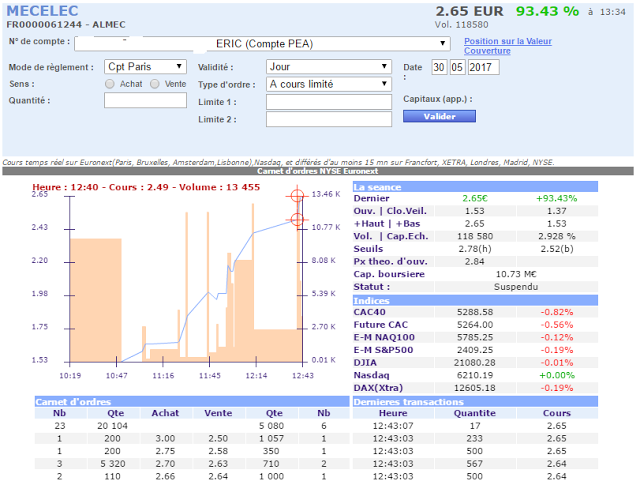This screenshot has width=640, height=481.
Task: Open the Type d'ordre dropdown
Action: click(329, 84)
